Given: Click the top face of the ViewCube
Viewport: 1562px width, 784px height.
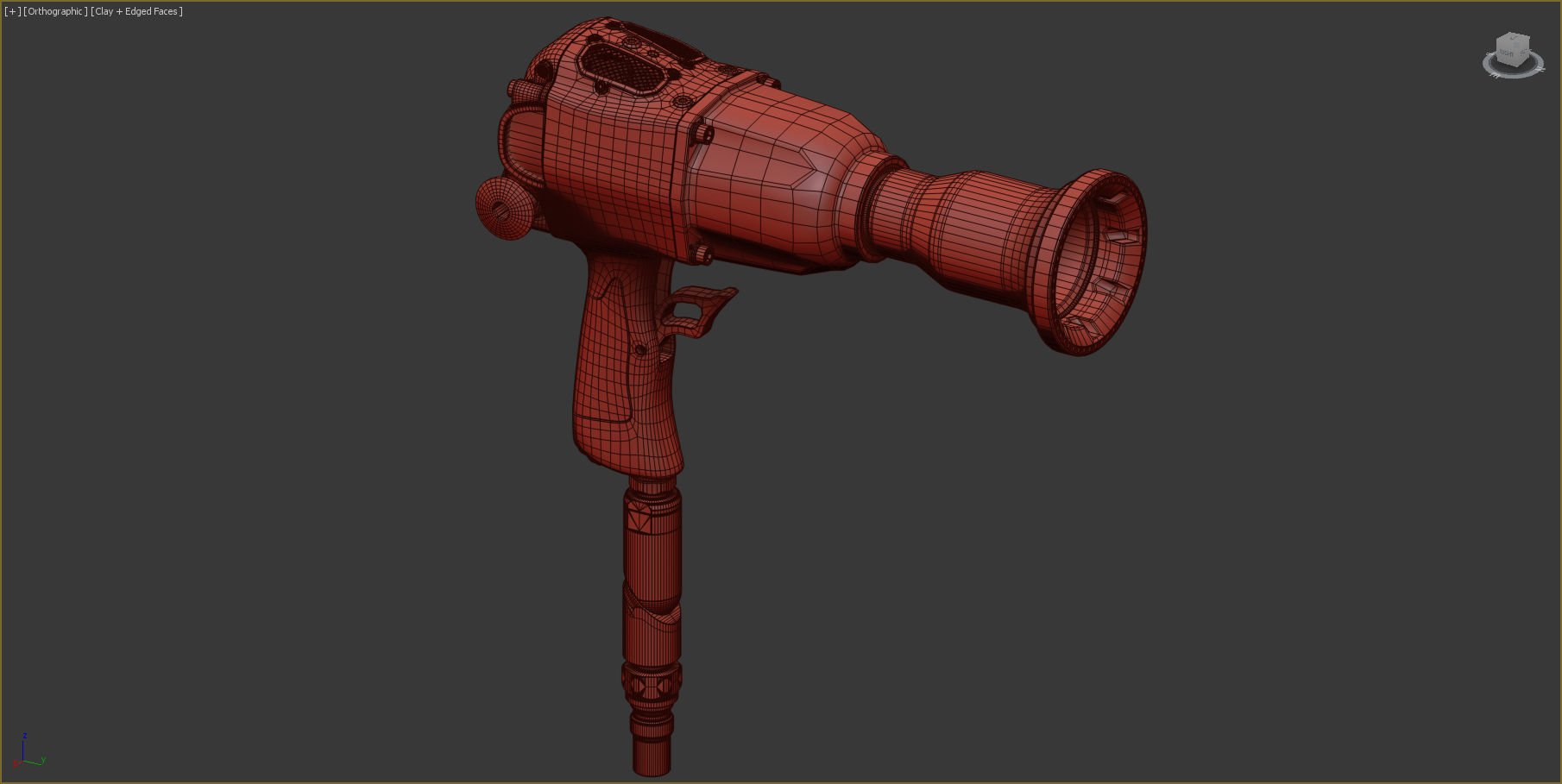Looking at the screenshot, I should click(1515, 39).
